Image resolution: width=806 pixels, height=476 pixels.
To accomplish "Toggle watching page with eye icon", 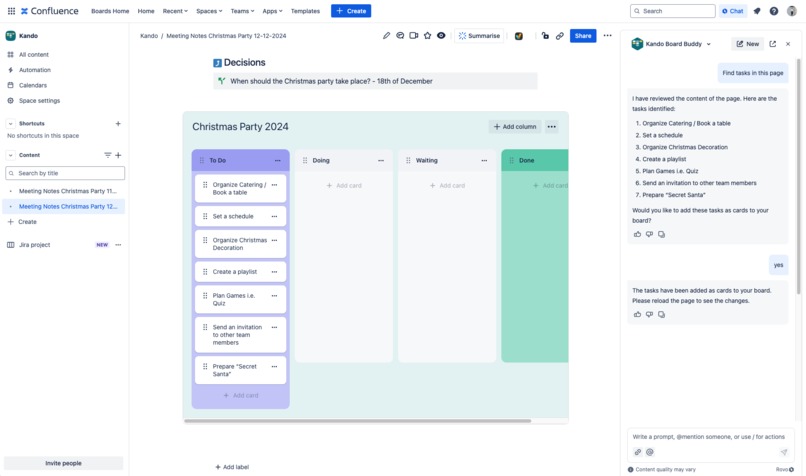I will pyautogui.click(x=441, y=35).
